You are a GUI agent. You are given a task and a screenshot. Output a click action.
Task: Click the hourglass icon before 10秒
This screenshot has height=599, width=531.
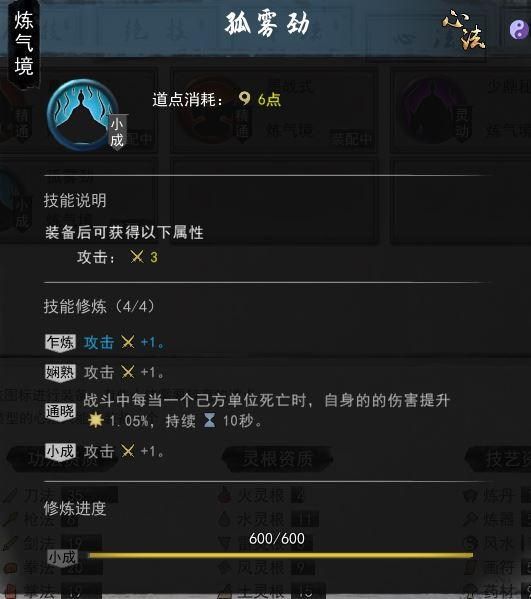(209, 420)
